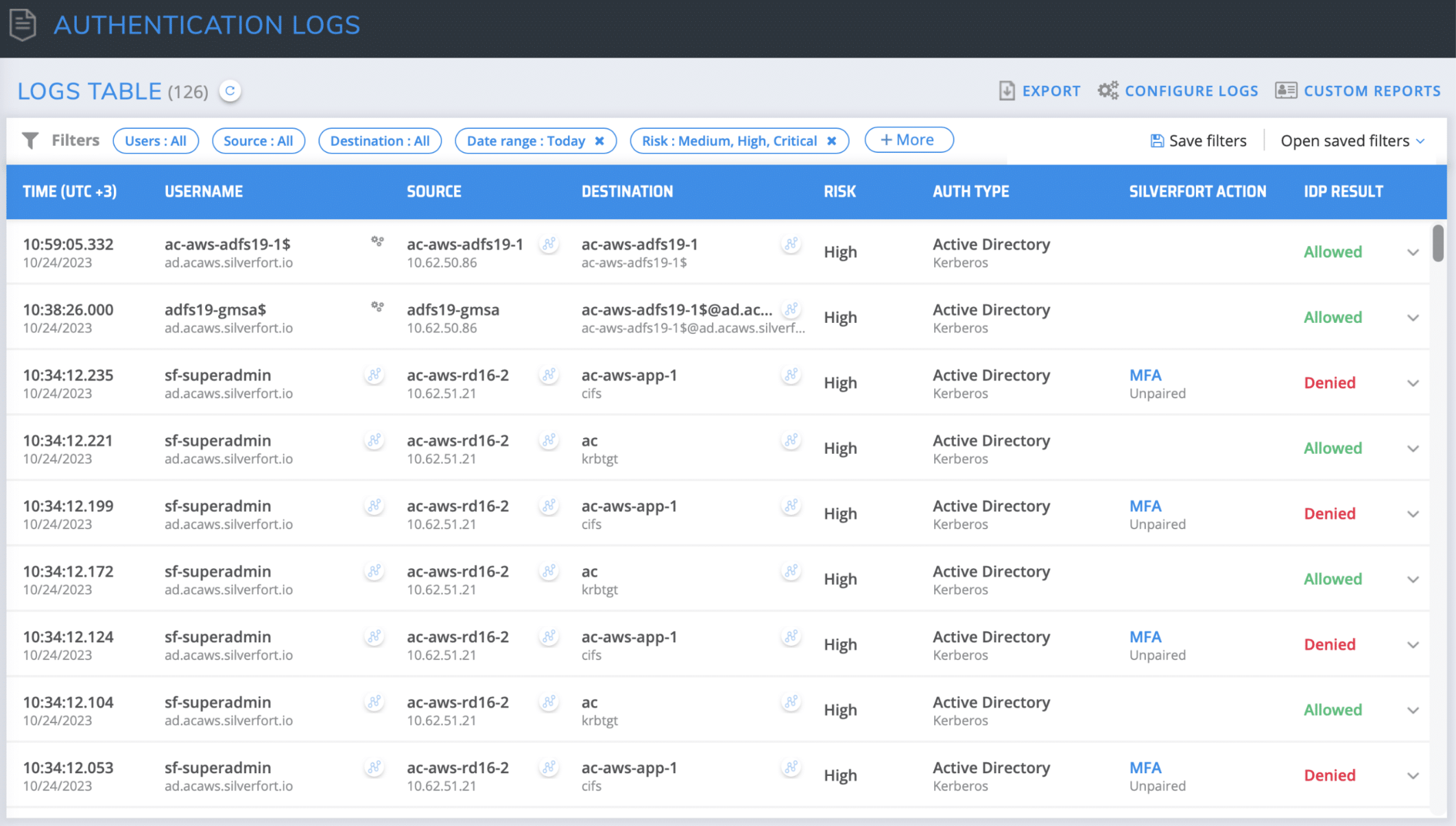Expand the sf-superadmin denied entry at 10:34:12.235
This screenshot has width=1456, height=826.
(1414, 382)
